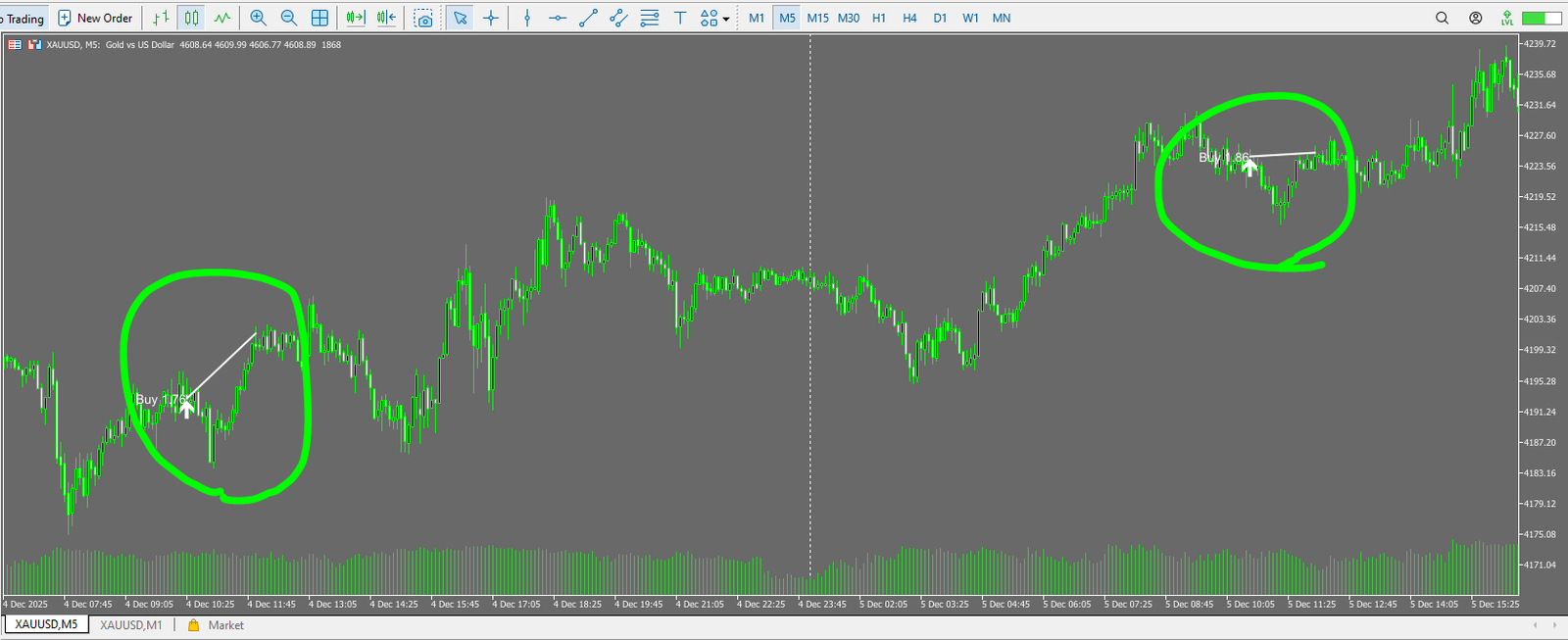The width and height of the screenshot is (1568, 640).
Task: Select the cursor arrow tool
Action: (460, 18)
